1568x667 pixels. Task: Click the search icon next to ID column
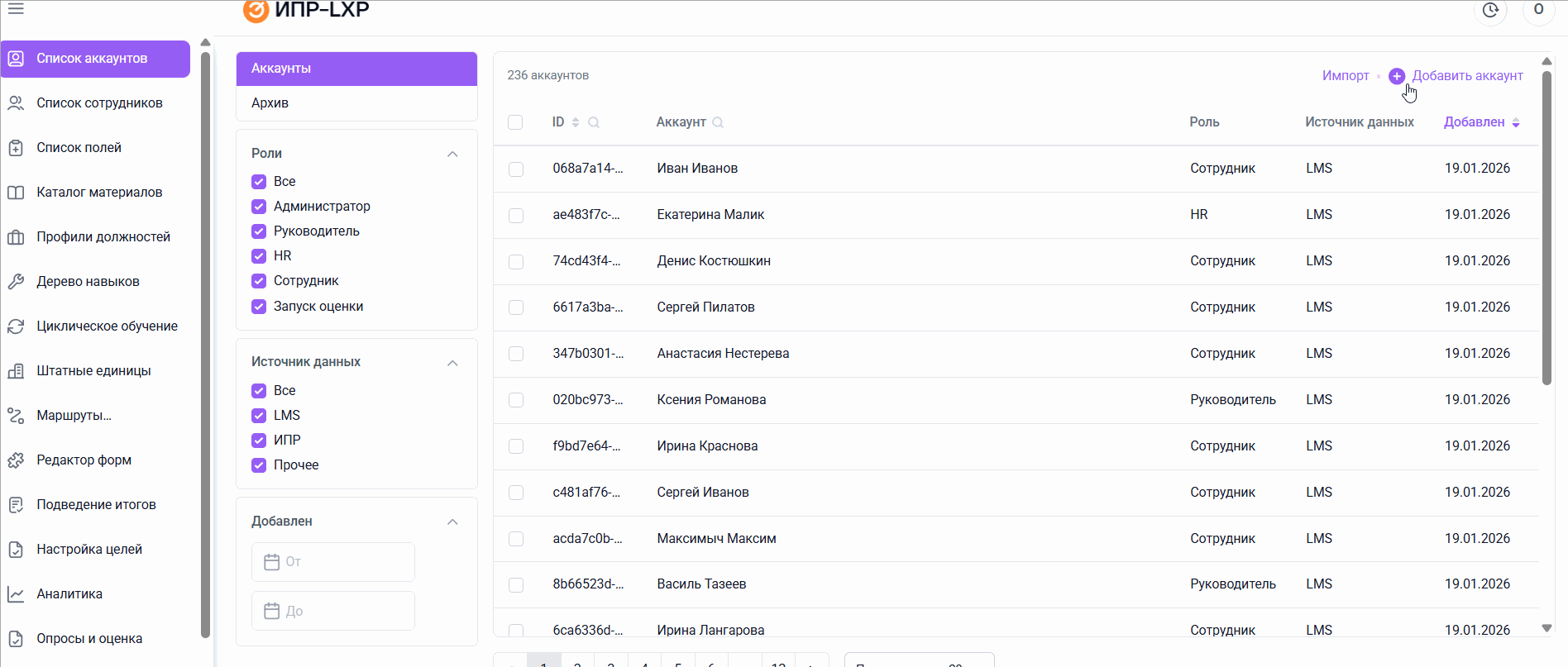point(594,122)
